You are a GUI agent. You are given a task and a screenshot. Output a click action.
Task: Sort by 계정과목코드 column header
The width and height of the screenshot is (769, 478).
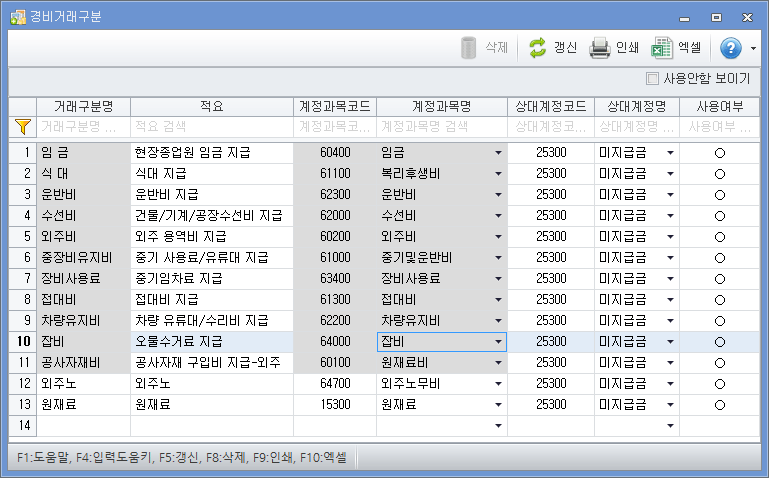pos(335,106)
